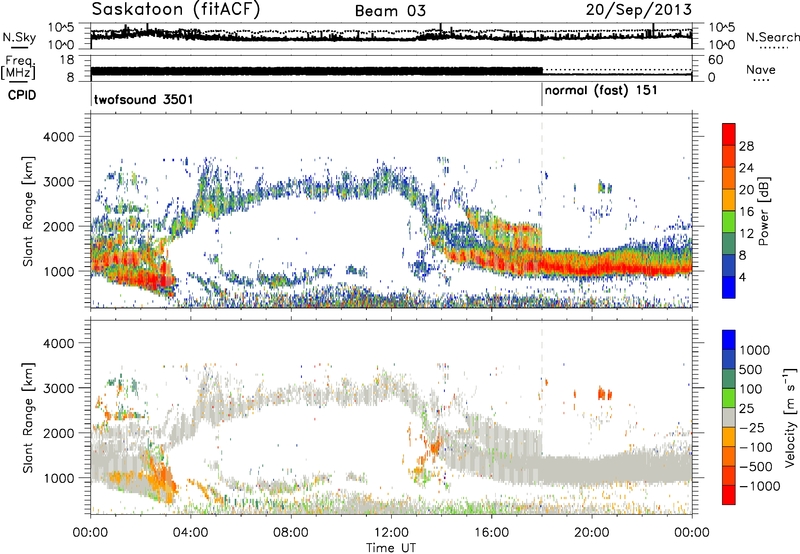Click the gray Velocity colorbar segment between 25 and -25
This screenshot has height=554, width=800.
tap(729, 417)
